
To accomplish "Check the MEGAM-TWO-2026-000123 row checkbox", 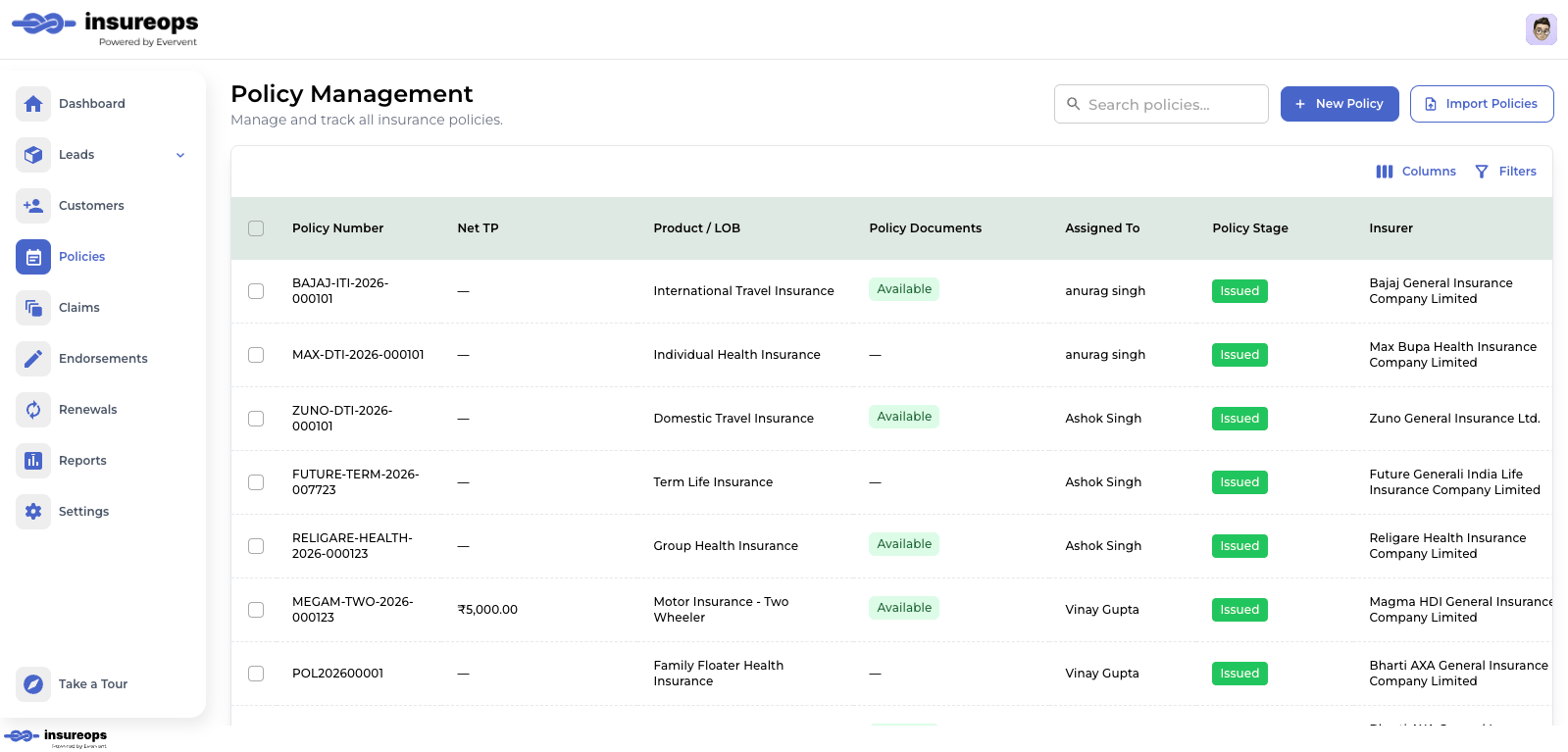I will [x=256, y=610].
